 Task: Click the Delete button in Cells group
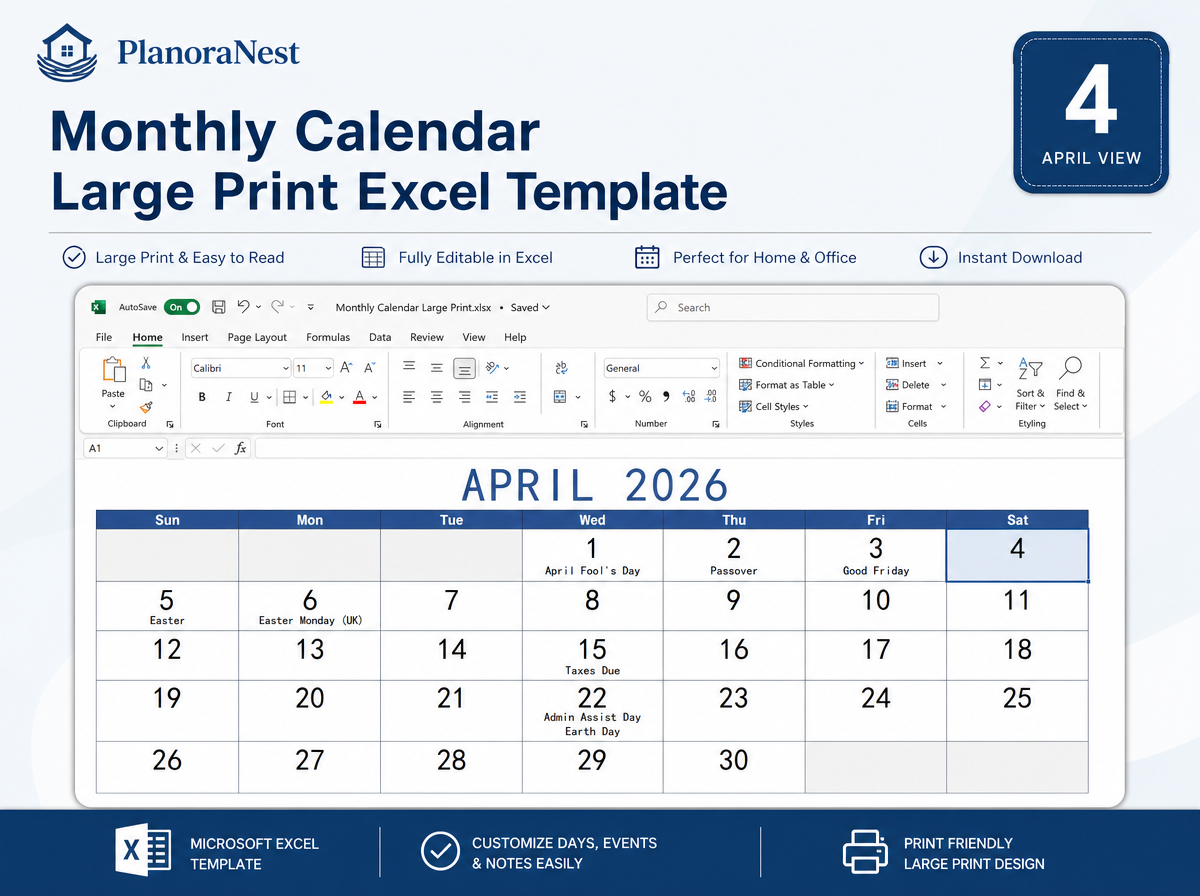click(x=914, y=385)
